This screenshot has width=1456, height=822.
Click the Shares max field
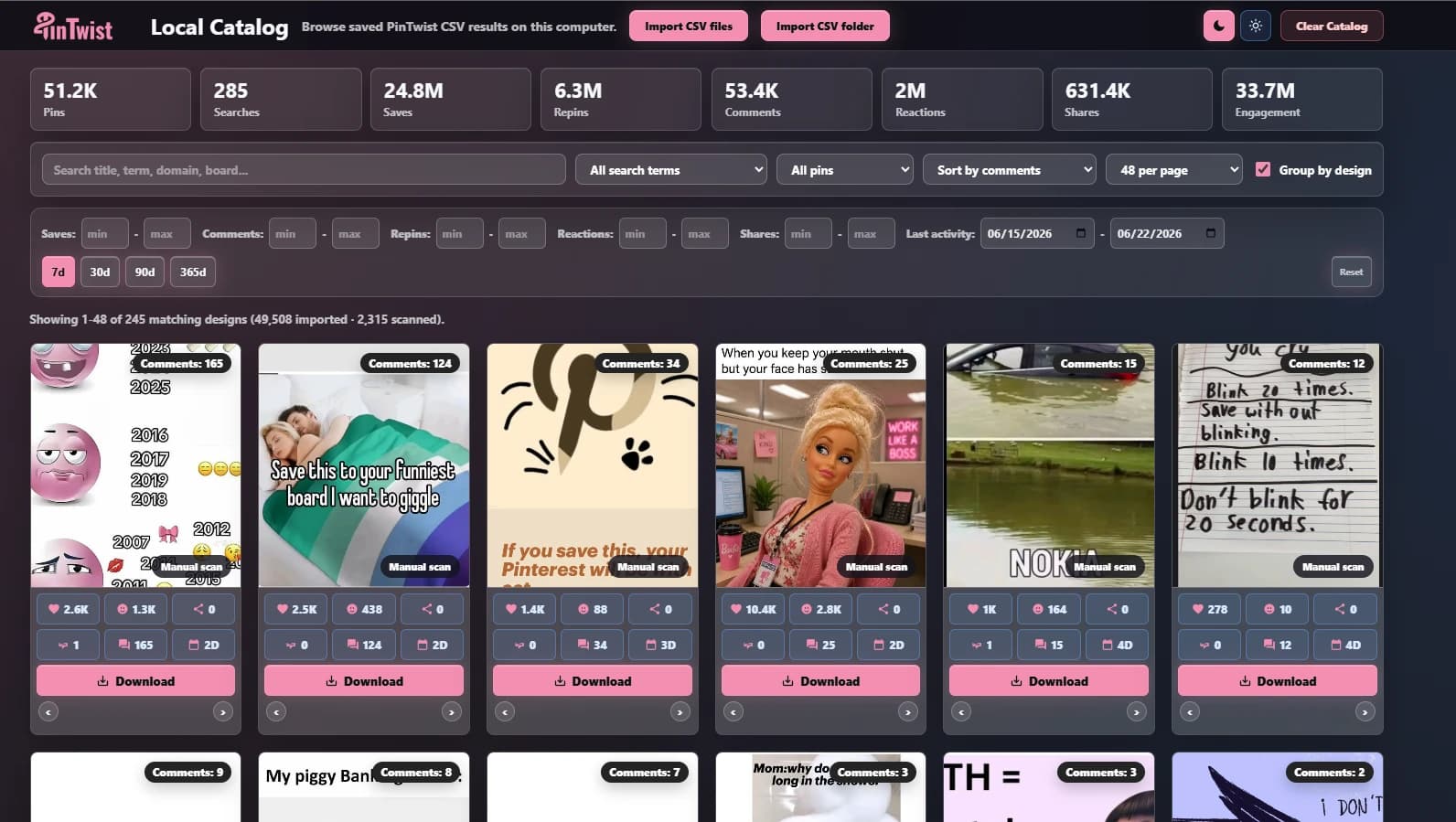pos(871,233)
